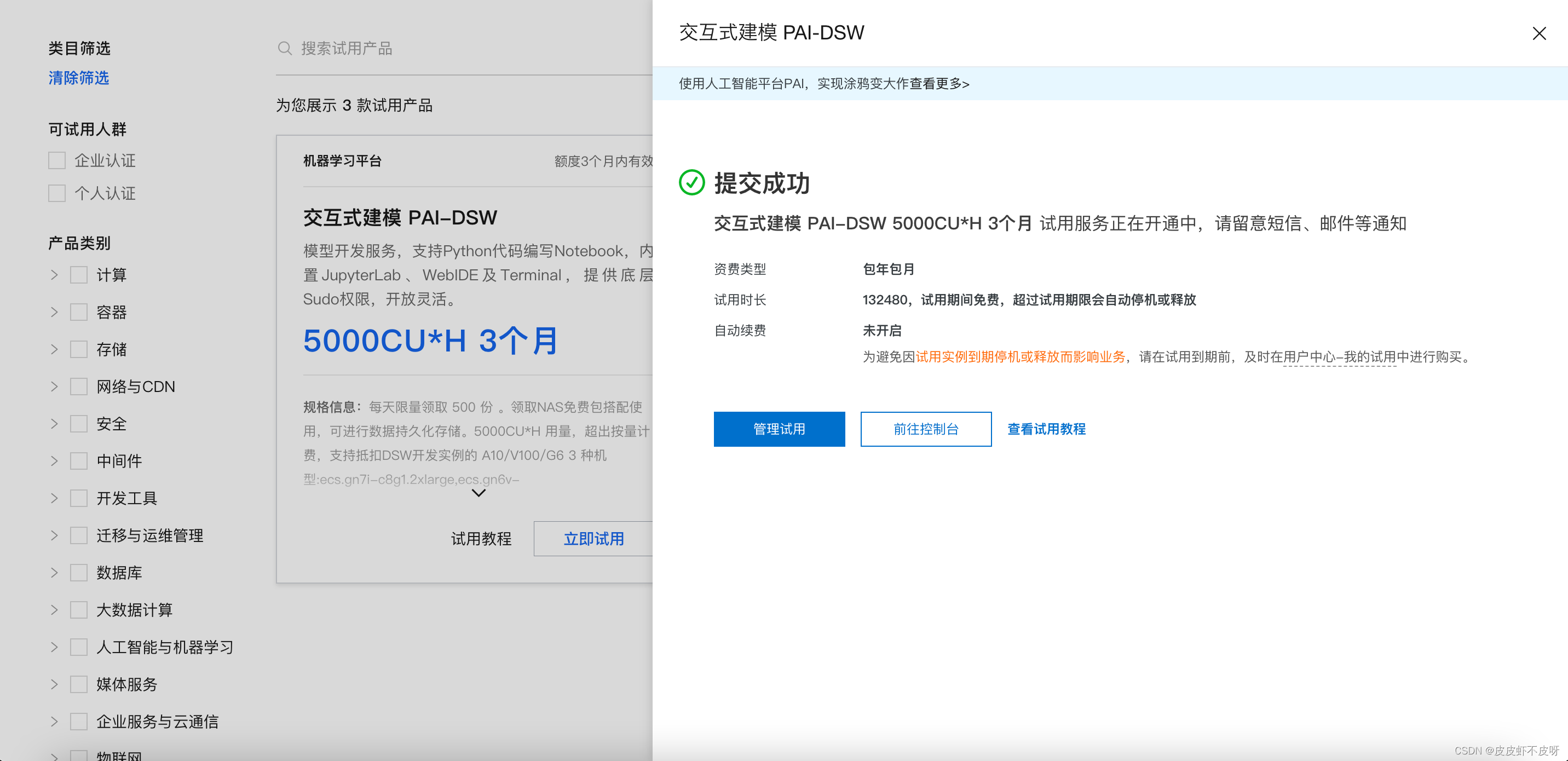Screen dimensions: 1568x761
Task: Tick the 人工智能与机器学习 checkbox
Action: (78, 647)
